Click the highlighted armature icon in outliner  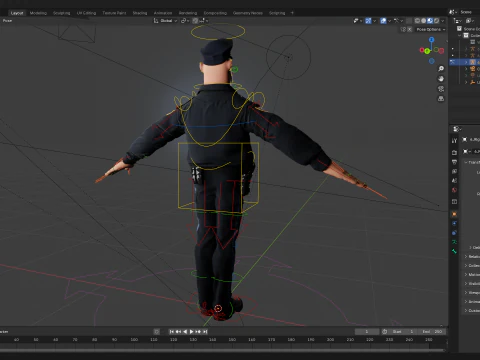472,62
